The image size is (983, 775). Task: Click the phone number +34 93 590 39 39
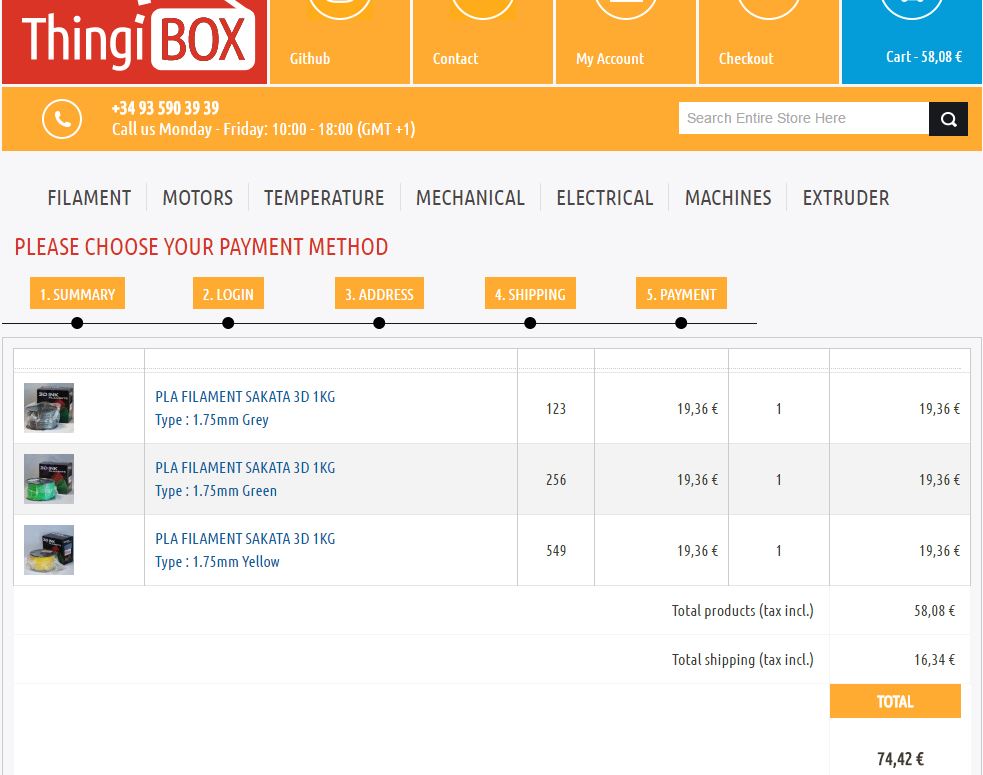(166, 108)
